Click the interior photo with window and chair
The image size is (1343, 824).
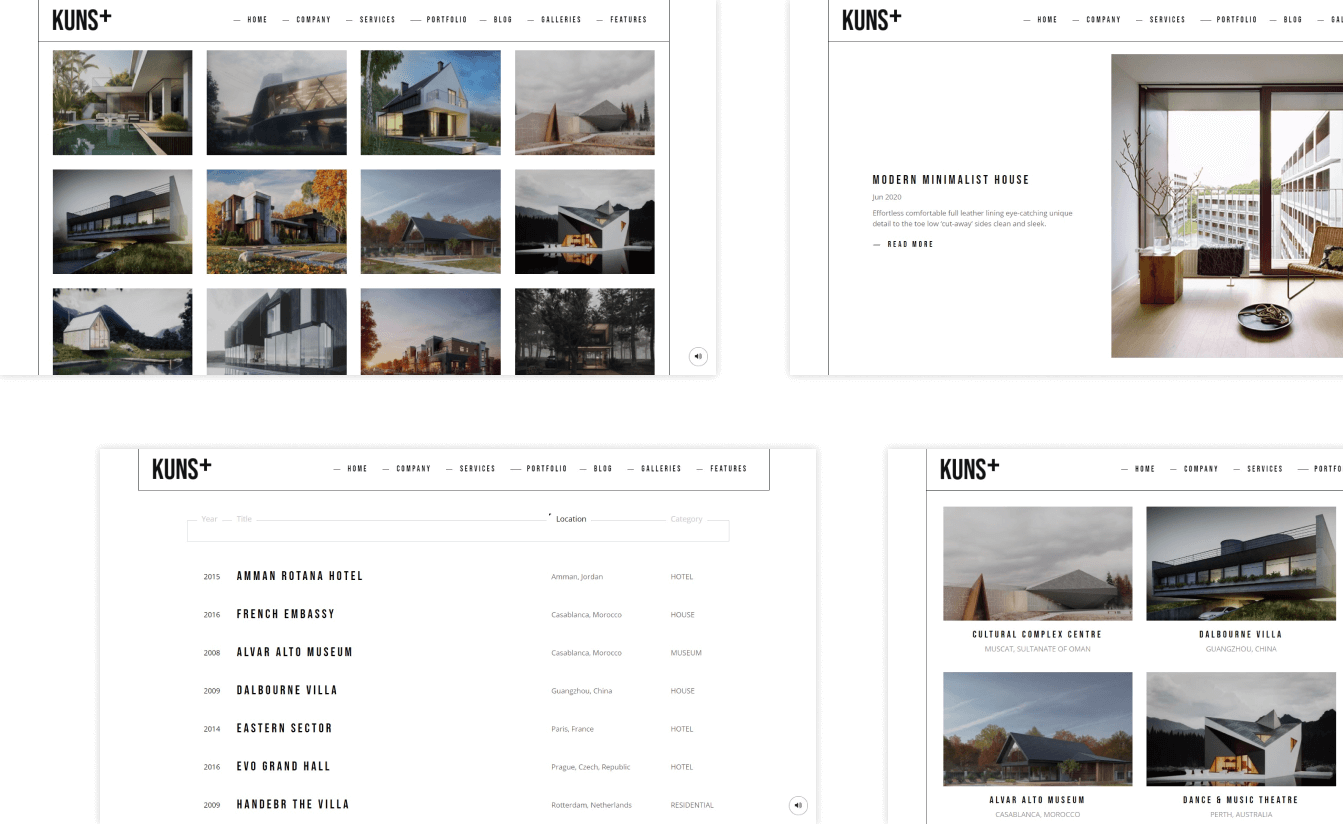click(x=1226, y=205)
